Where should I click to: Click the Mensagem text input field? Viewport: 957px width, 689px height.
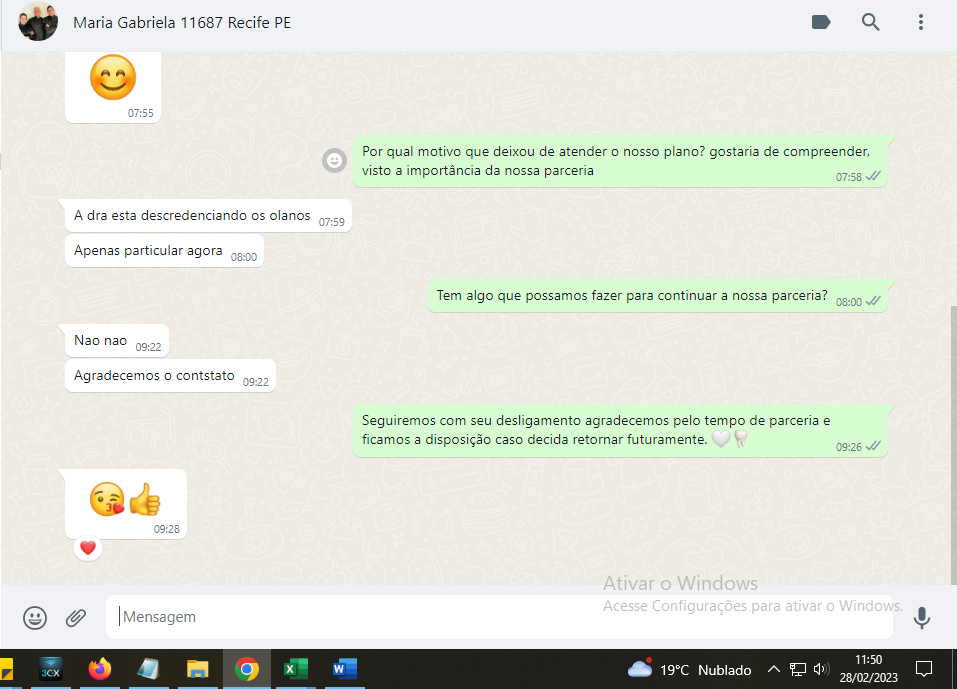pyautogui.click(x=500, y=617)
